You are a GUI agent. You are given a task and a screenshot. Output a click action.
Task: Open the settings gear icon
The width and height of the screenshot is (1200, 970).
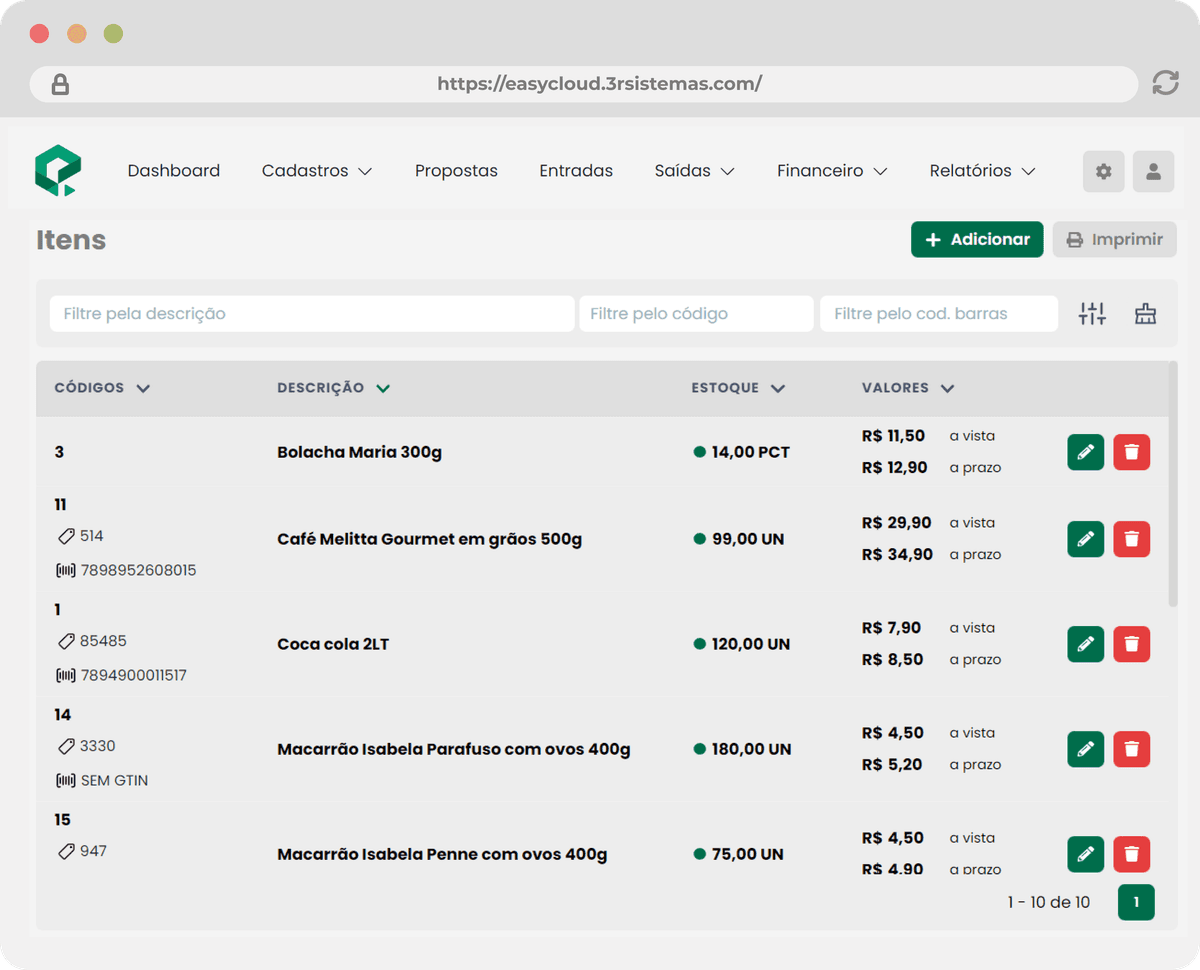click(1104, 171)
